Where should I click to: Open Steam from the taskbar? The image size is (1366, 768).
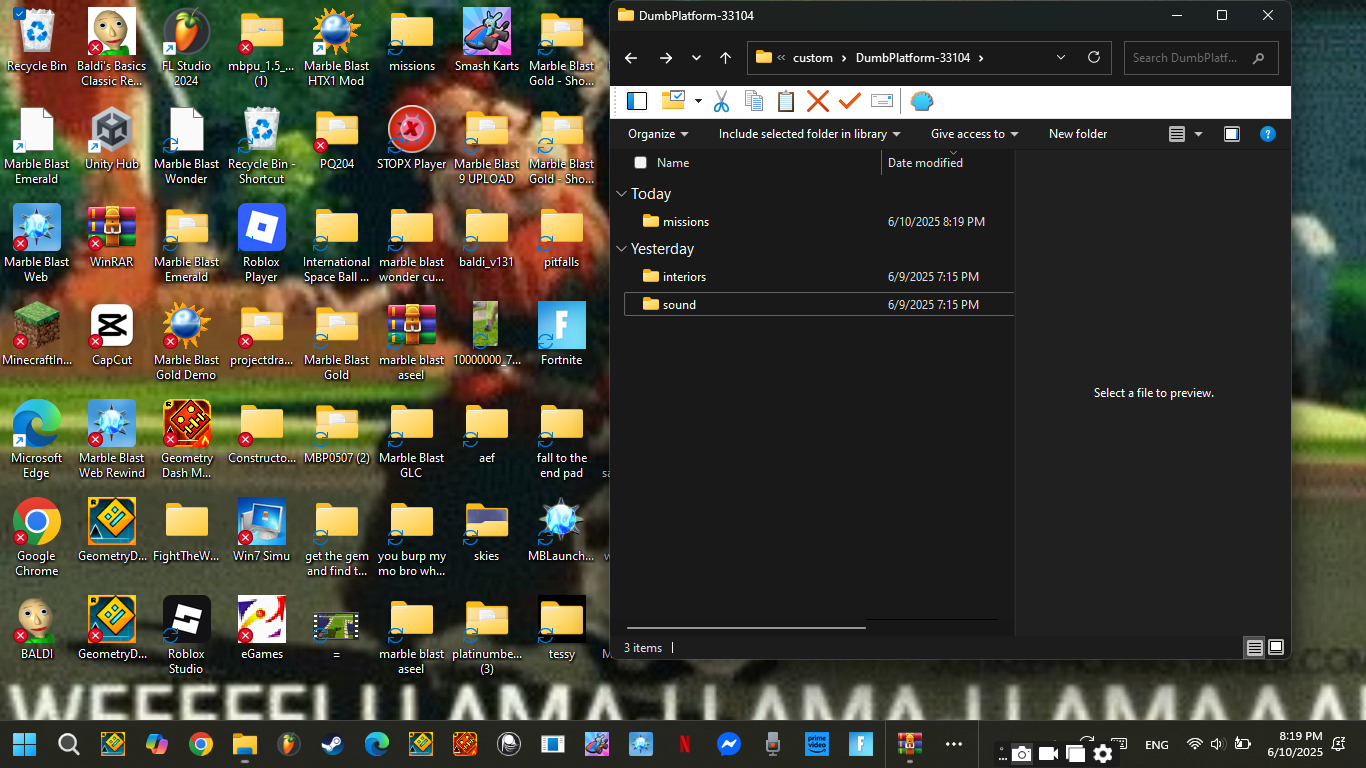332,744
